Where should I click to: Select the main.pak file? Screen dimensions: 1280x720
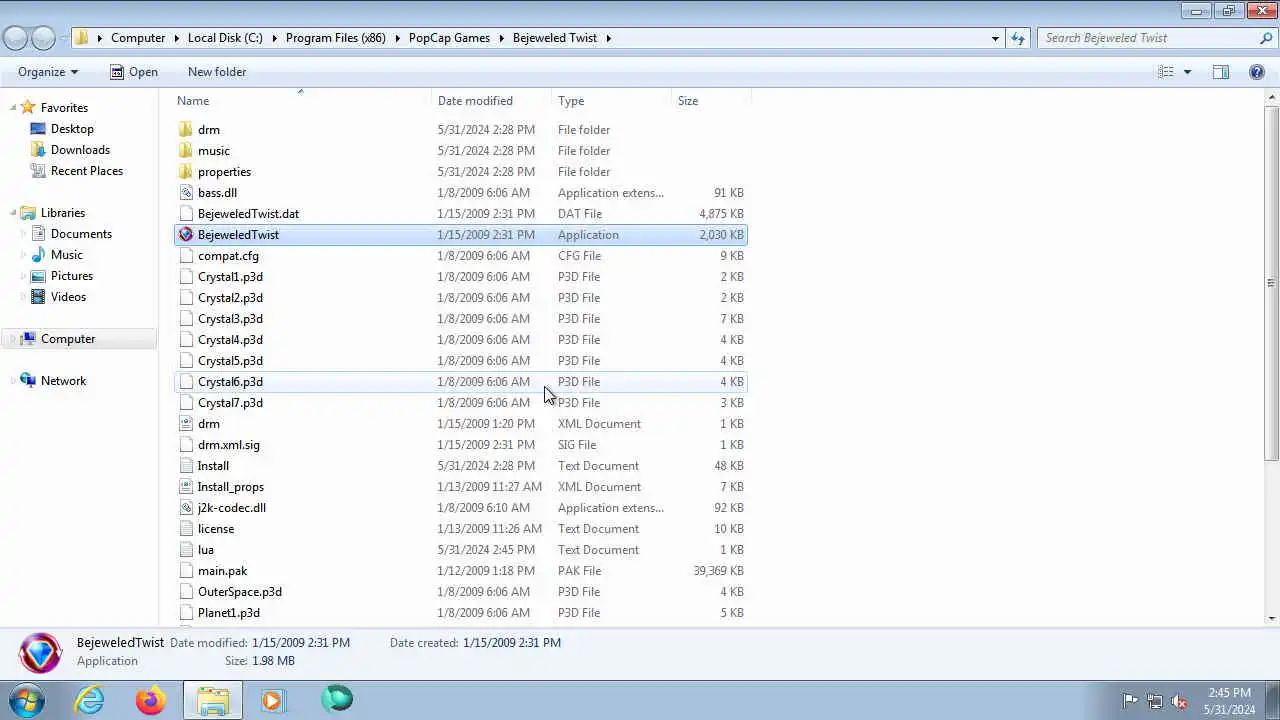(222, 571)
